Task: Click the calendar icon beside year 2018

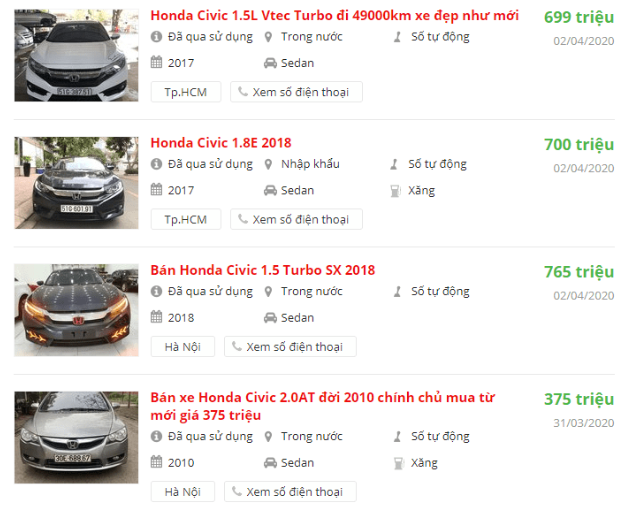Action: 156,317
